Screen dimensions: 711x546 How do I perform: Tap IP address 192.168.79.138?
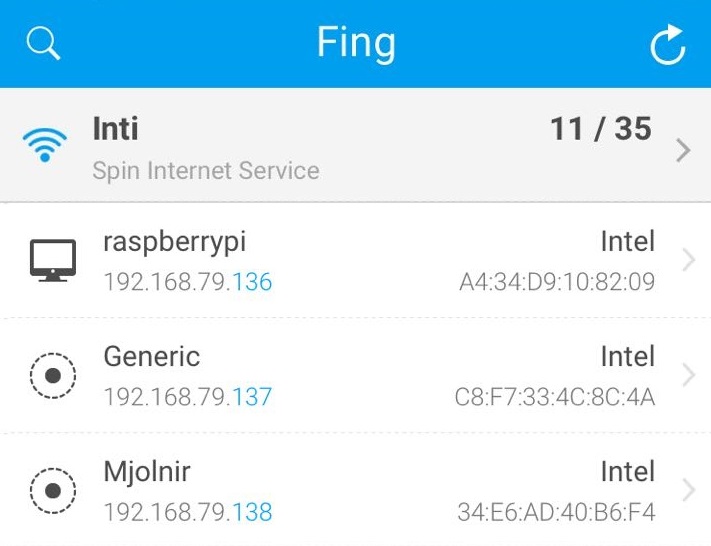click(x=188, y=512)
